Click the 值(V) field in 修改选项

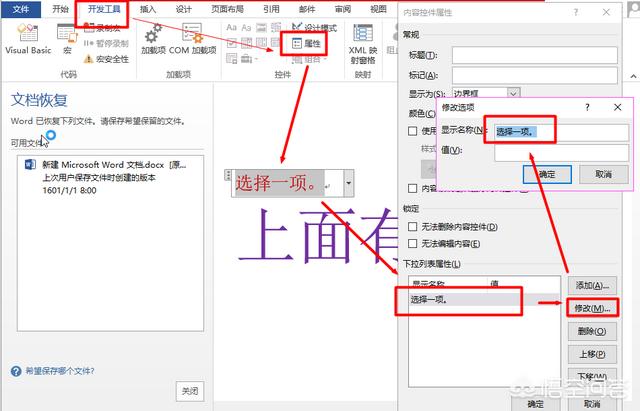561,152
